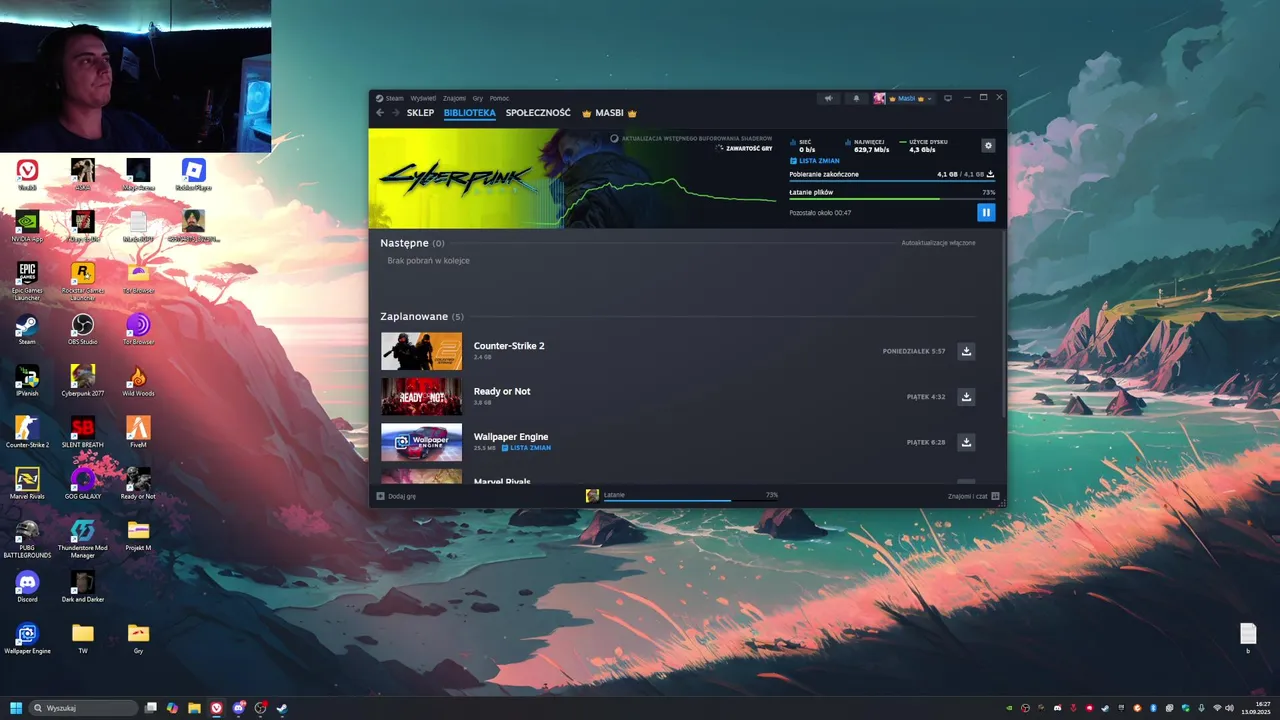Image resolution: width=1280 pixels, height=720 pixels.
Task: Open the Znajomi menu
Action: (x=454, y=98)
